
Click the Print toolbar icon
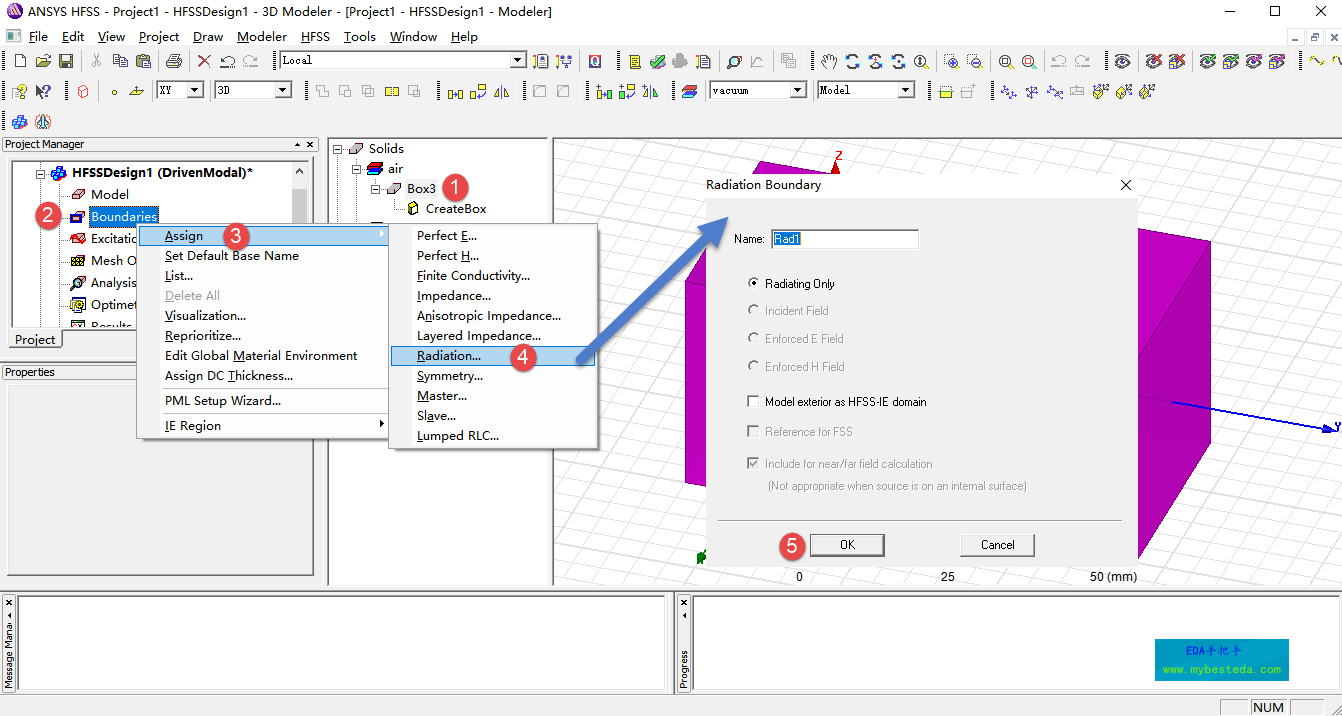point(173,61)
